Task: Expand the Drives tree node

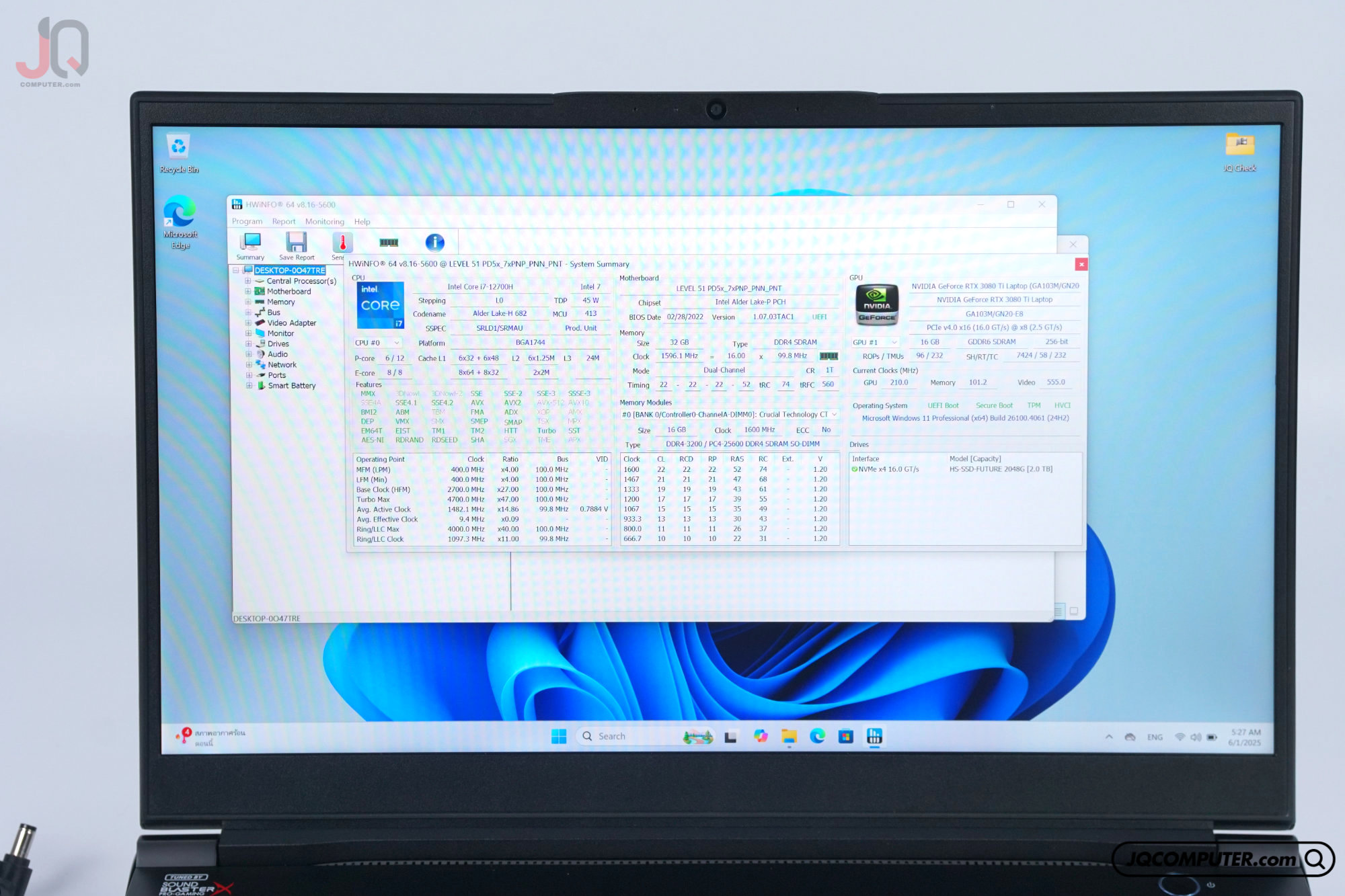Action: [248, 344]
